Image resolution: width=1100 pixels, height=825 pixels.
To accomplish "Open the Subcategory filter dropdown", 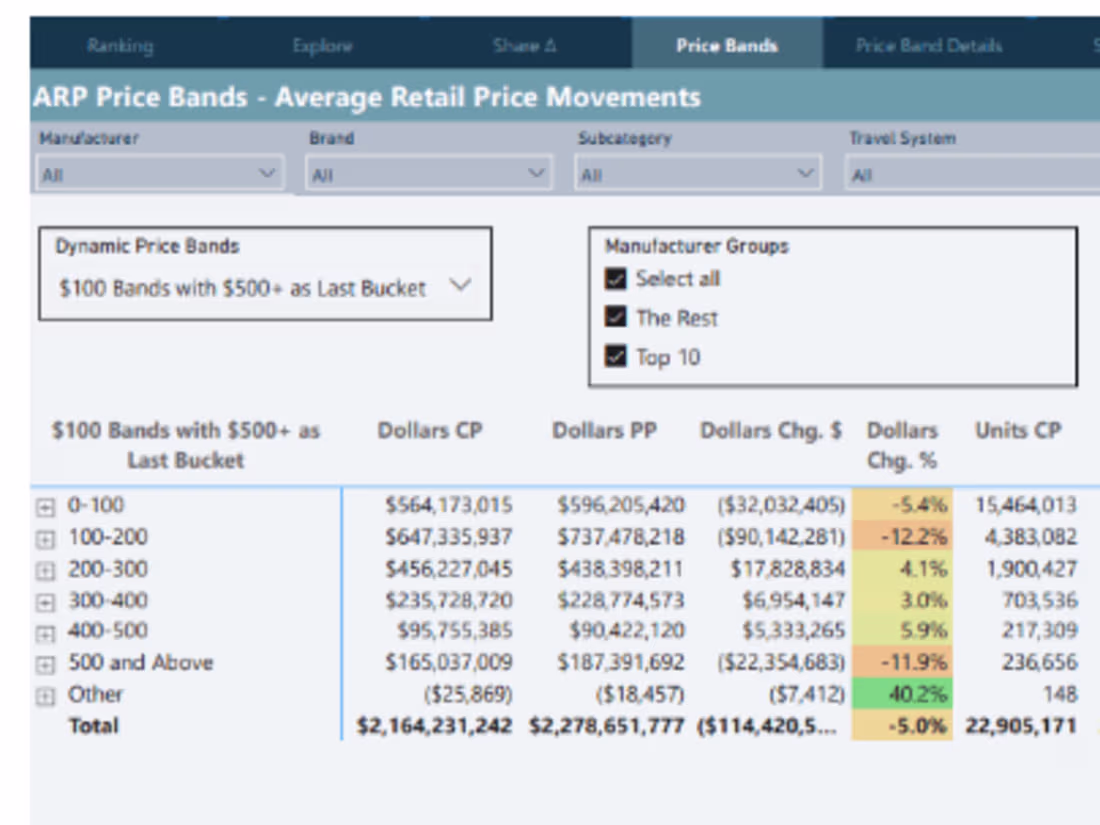I will [806, 172].
